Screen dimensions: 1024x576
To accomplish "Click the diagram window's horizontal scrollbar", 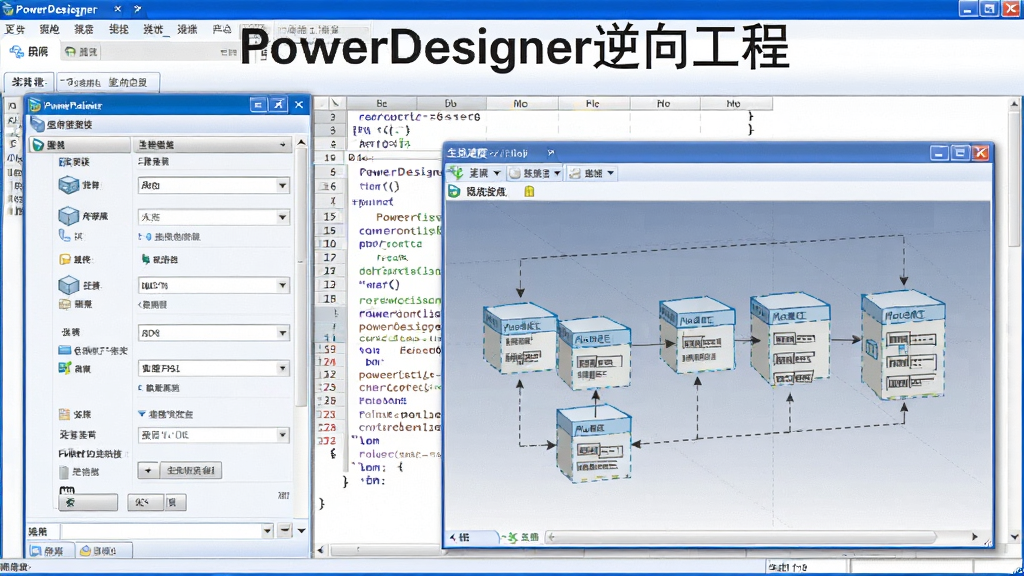I will (741, 537).
